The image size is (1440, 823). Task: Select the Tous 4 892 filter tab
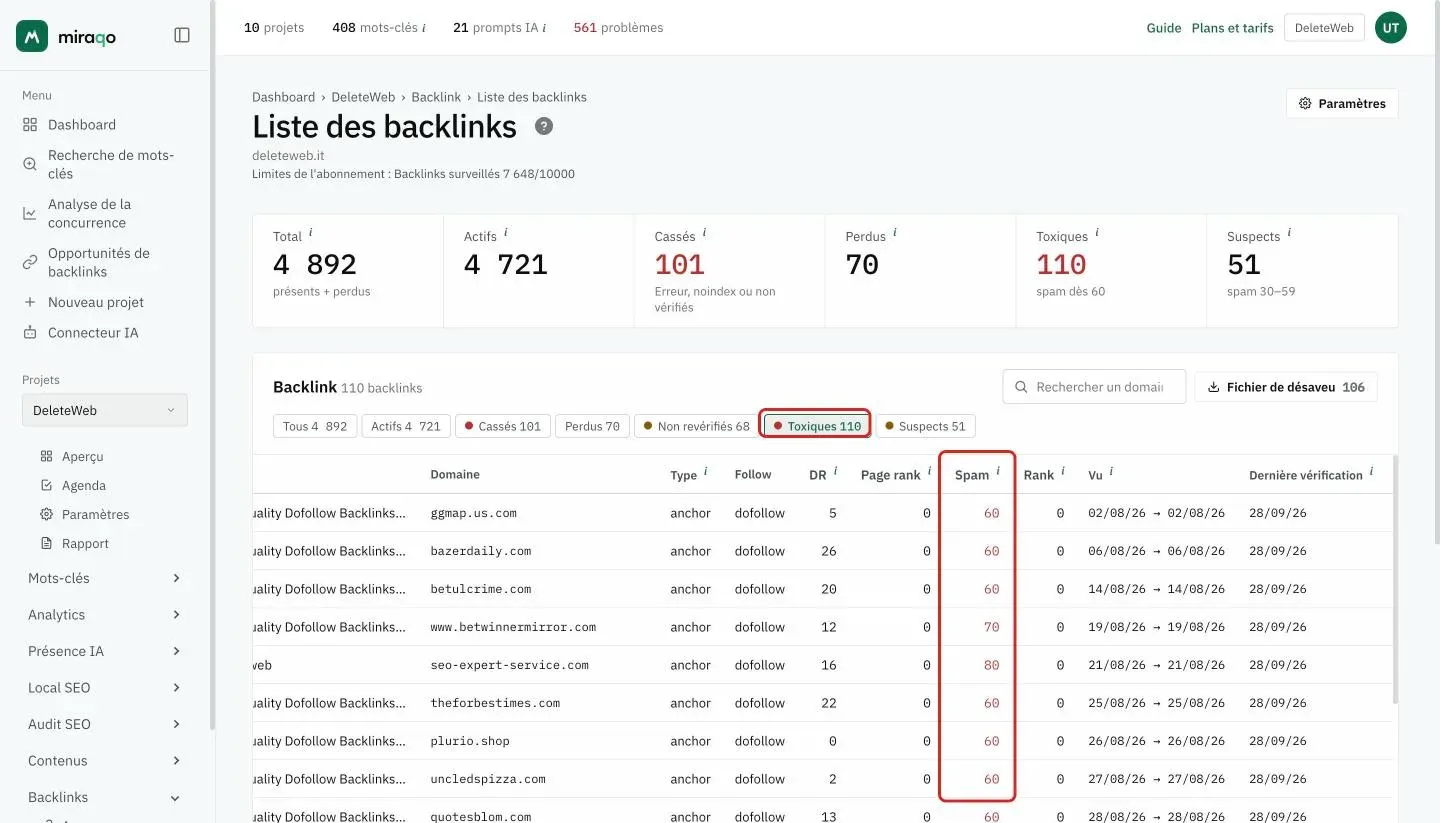[315, 426]
